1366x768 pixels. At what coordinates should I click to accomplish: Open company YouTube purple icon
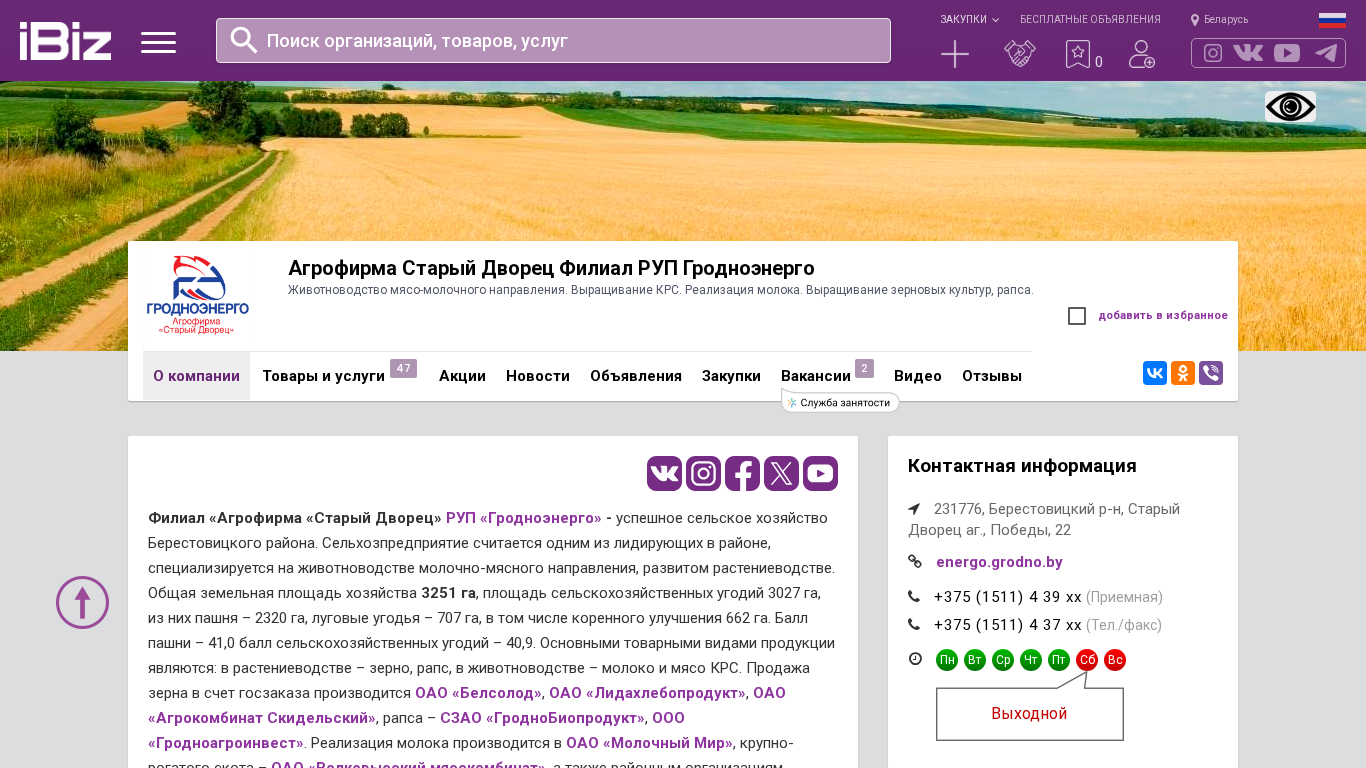(x=820, y=473)
